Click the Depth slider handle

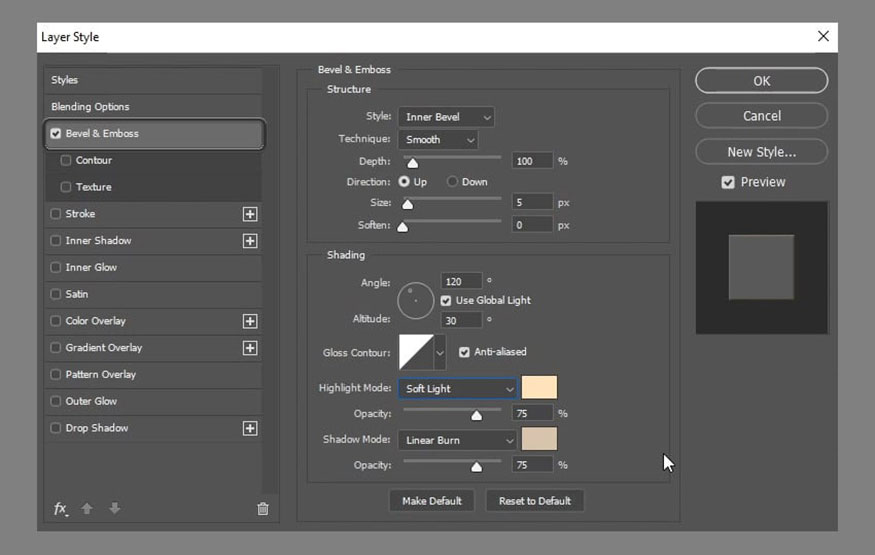412,162
